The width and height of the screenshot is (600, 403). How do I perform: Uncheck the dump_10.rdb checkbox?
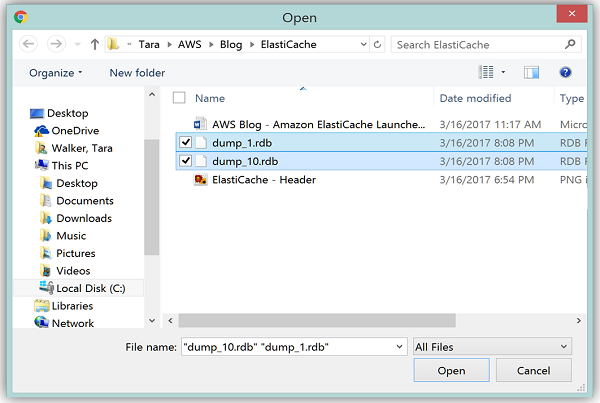(x=184, y=161)
